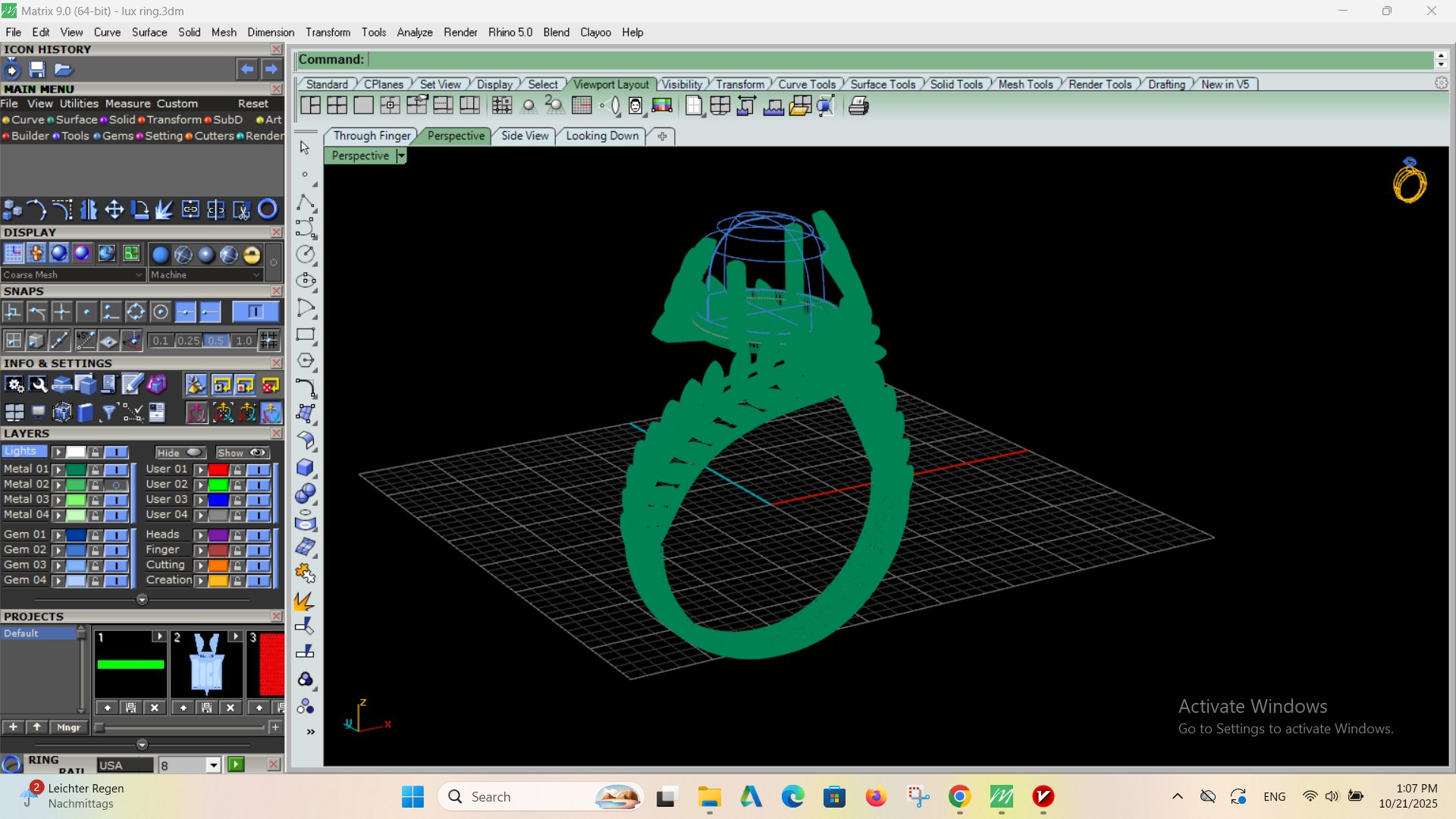Click the funnel filter icon in Info & Settings
The image size is (1456, 819).
tap(108, 412)
